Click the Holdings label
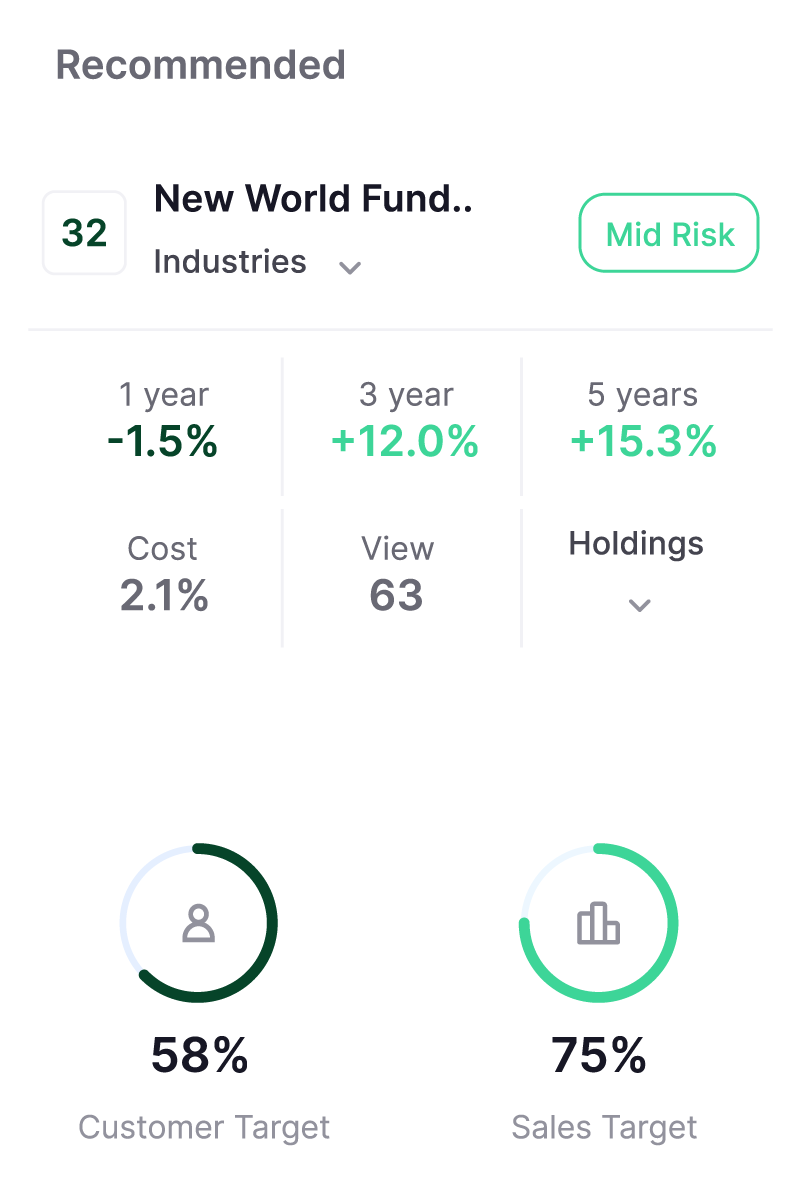The height and width of the screenshot is (1196, 800). point(636,544)
